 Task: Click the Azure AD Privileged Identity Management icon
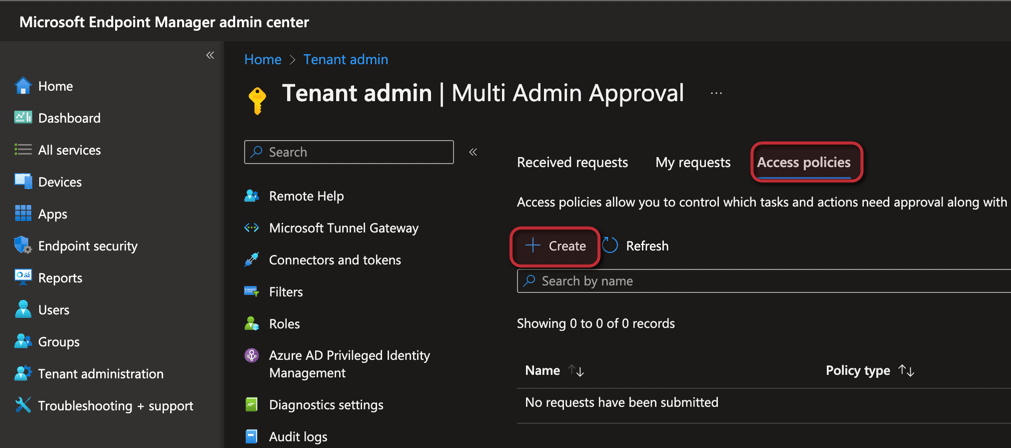[252, 356]
